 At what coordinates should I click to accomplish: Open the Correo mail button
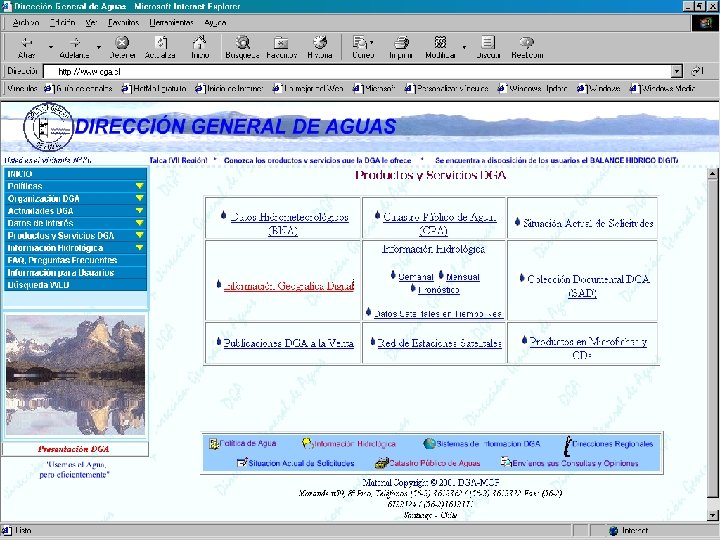pos(363,47)
